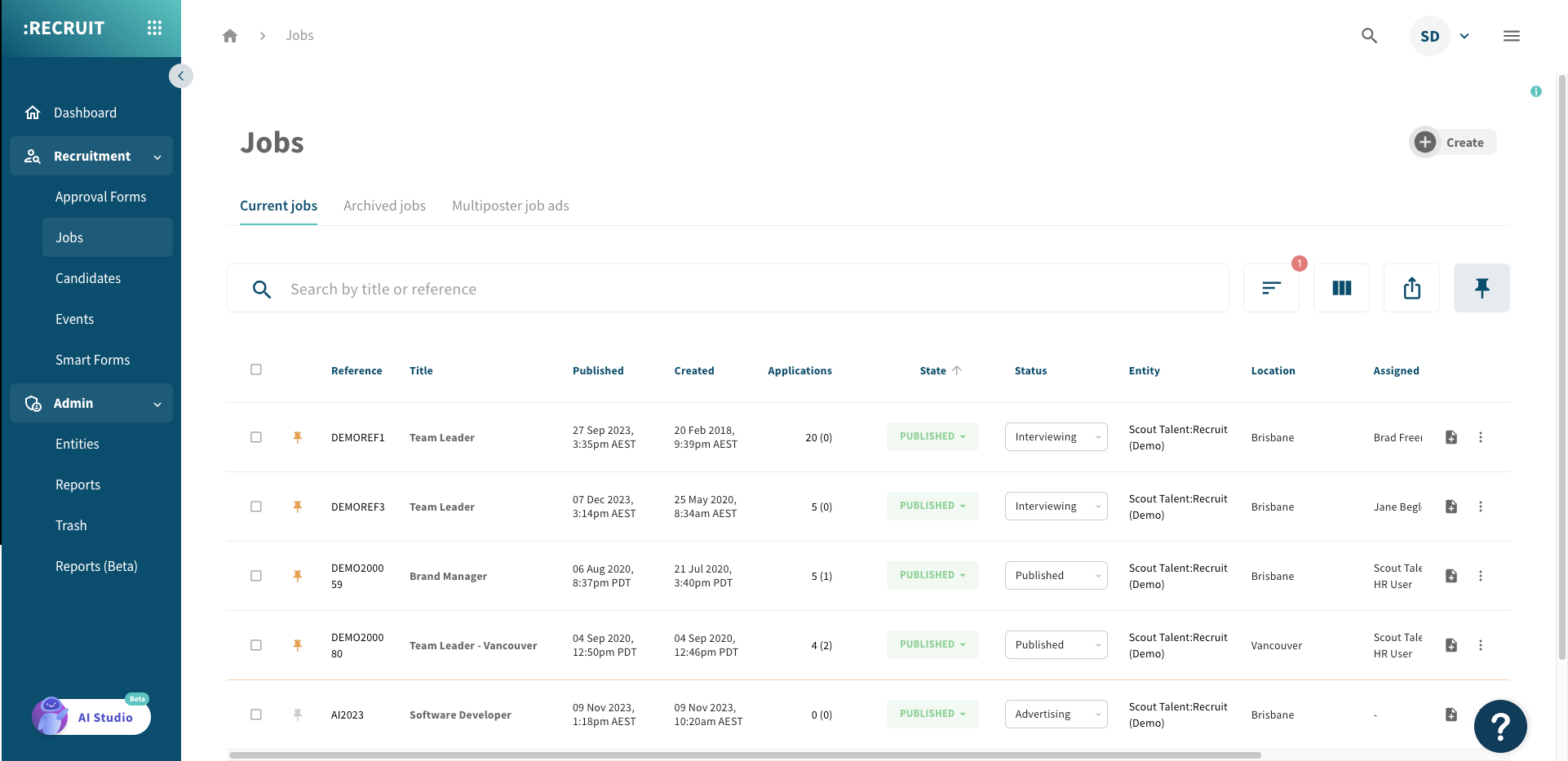The height and width of the screenshot is (761, 1568).
Task: Click the filter icon with red badge
Action: [1271, 288]
